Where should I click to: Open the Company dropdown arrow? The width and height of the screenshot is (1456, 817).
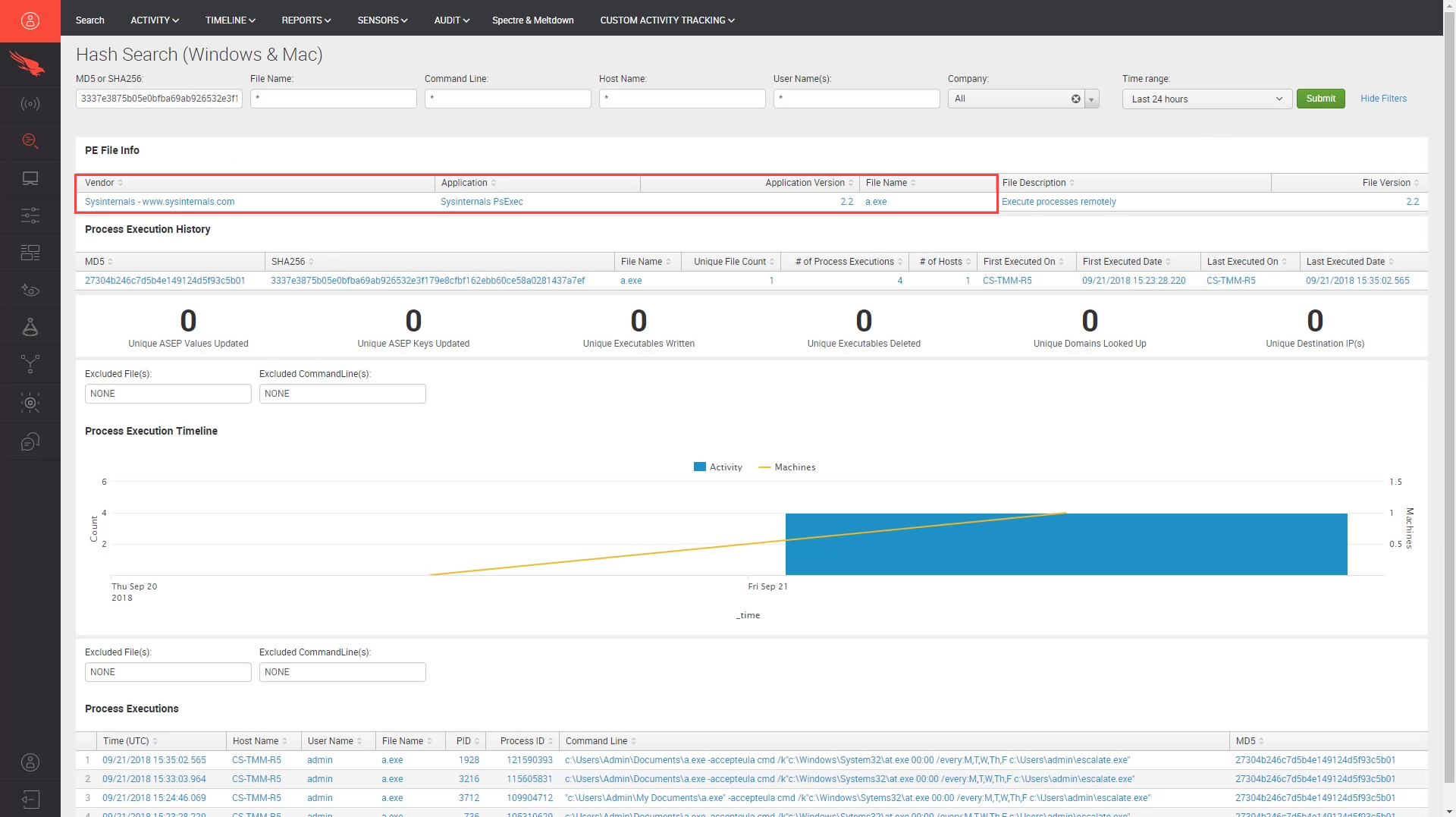pyautogui.click(x=1092, y=99)
